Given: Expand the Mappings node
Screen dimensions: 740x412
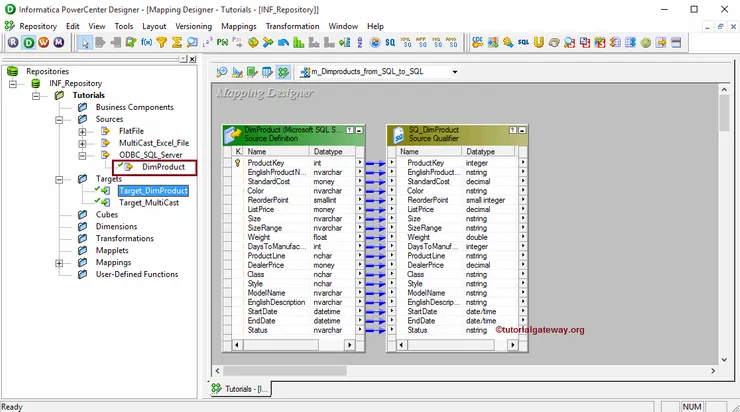Looking at the screenshot, I should click(x=59, y=263).
